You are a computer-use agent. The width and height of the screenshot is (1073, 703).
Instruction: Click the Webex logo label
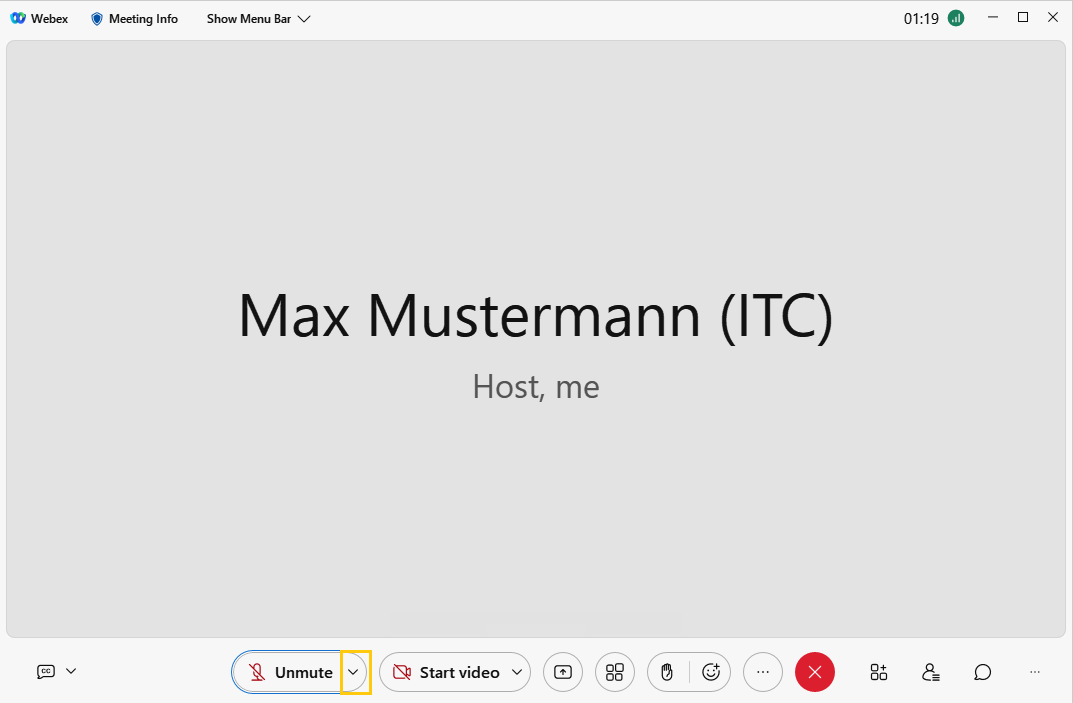coord(39,18)
